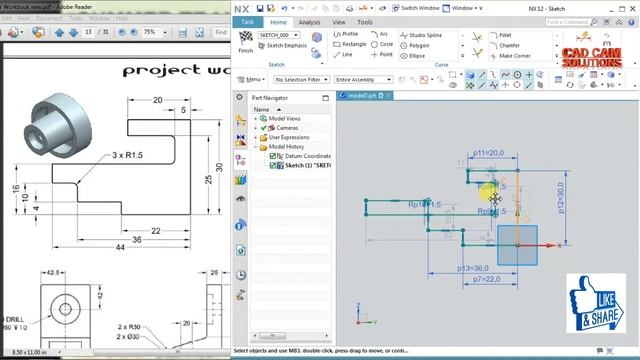Select the Line sketch tool
The width and height of the screenshot is (640, 360).
click(x=343, y=54)
